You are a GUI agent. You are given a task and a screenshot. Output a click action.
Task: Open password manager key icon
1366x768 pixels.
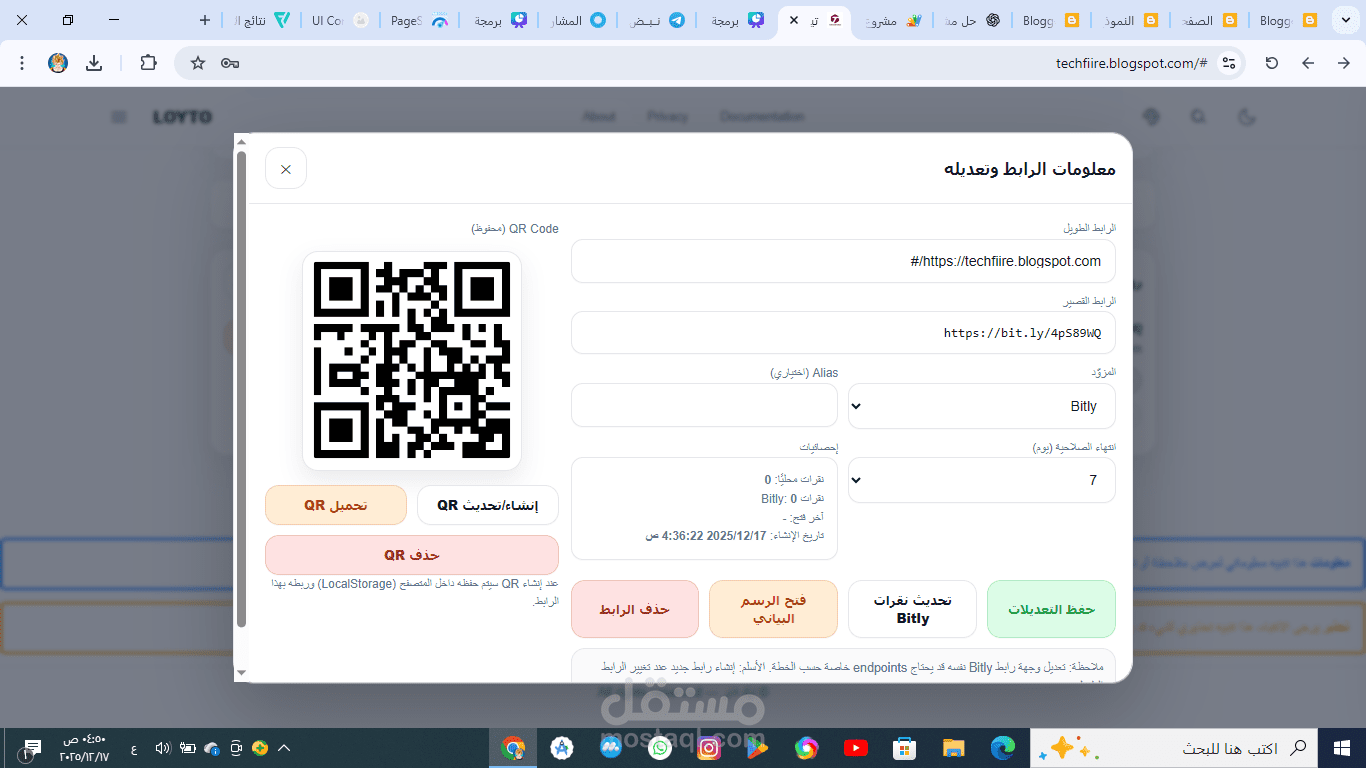point(230,63)
